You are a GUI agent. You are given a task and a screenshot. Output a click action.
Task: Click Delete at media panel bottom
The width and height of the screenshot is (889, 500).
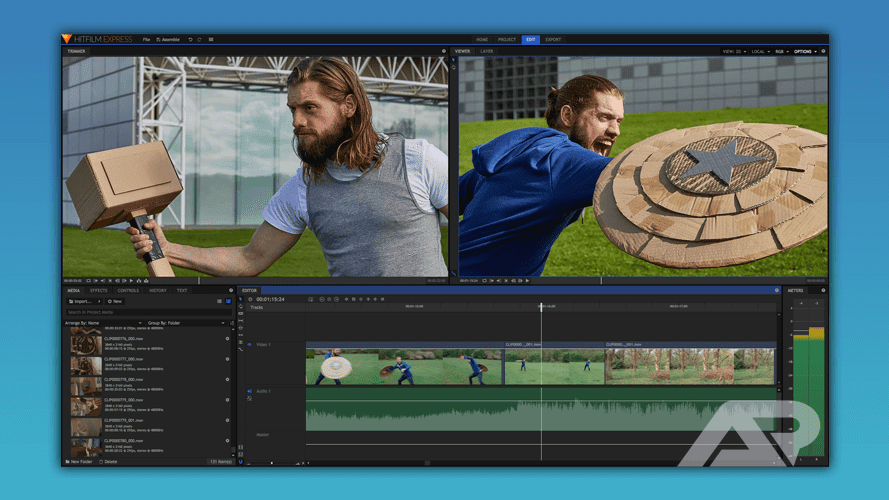click(x=108, y=461)
